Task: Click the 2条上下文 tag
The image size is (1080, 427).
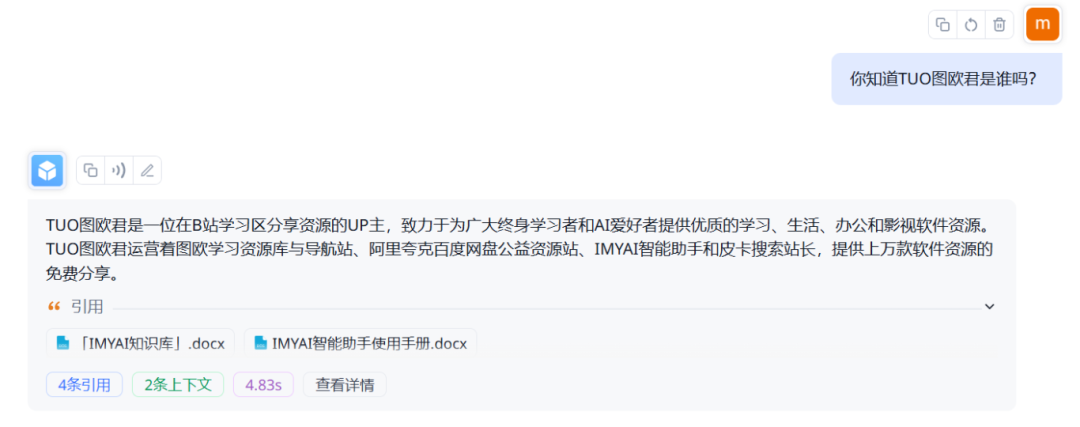Action: (x=178, y=385)
